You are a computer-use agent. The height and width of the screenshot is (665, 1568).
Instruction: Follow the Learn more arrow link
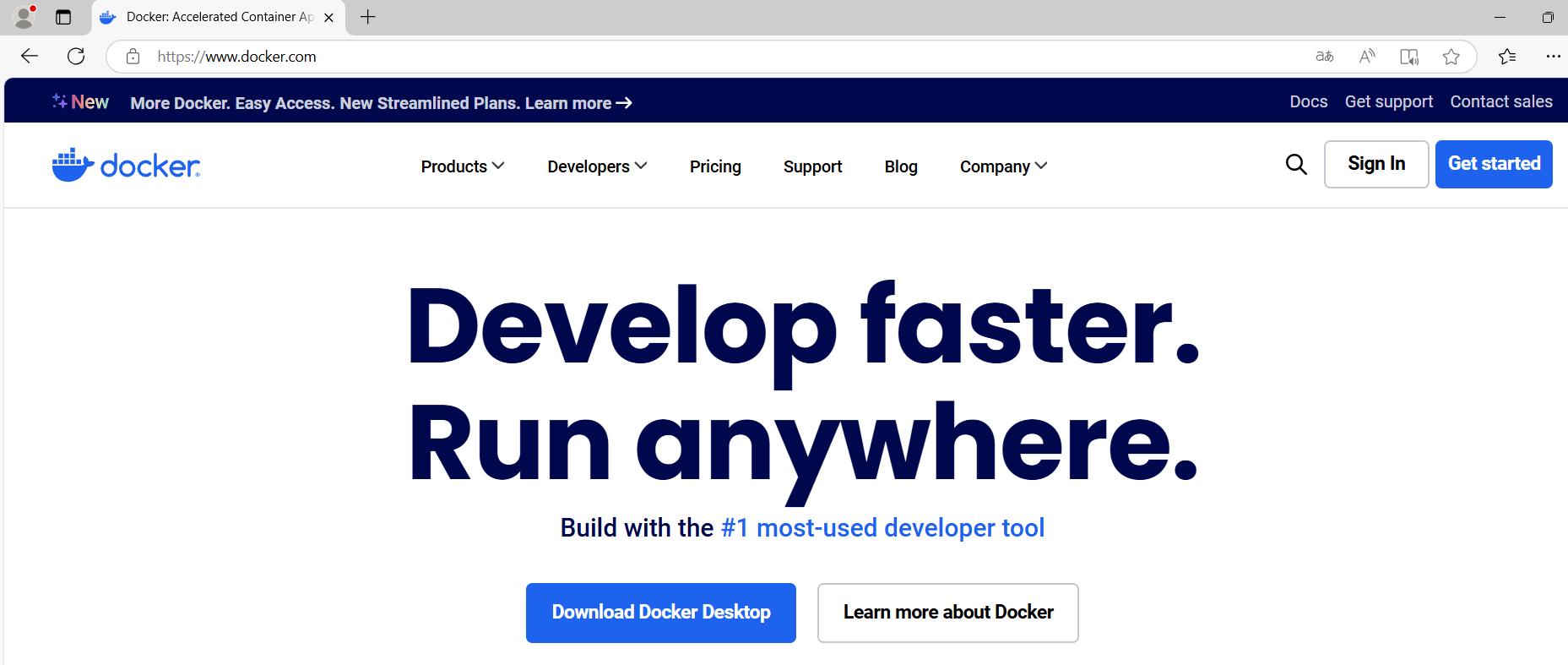578,103
